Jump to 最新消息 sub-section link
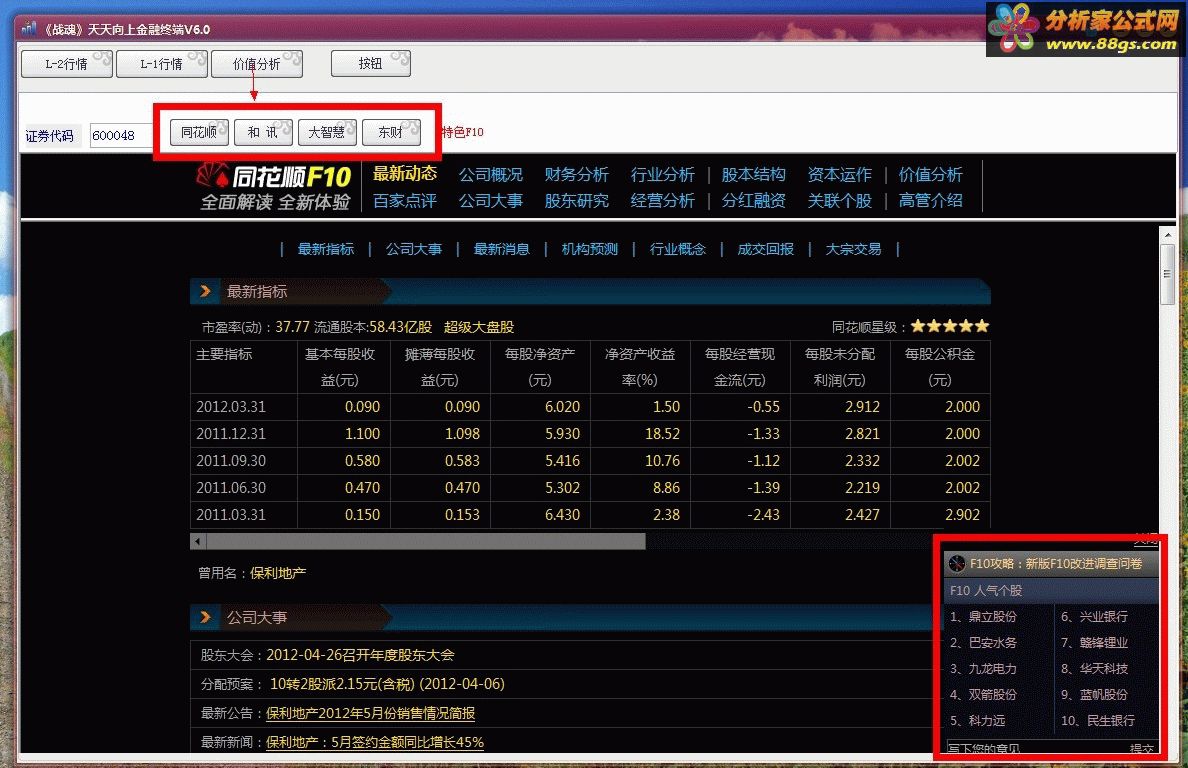Screen dimensions: 1188x768 [502, 249]
